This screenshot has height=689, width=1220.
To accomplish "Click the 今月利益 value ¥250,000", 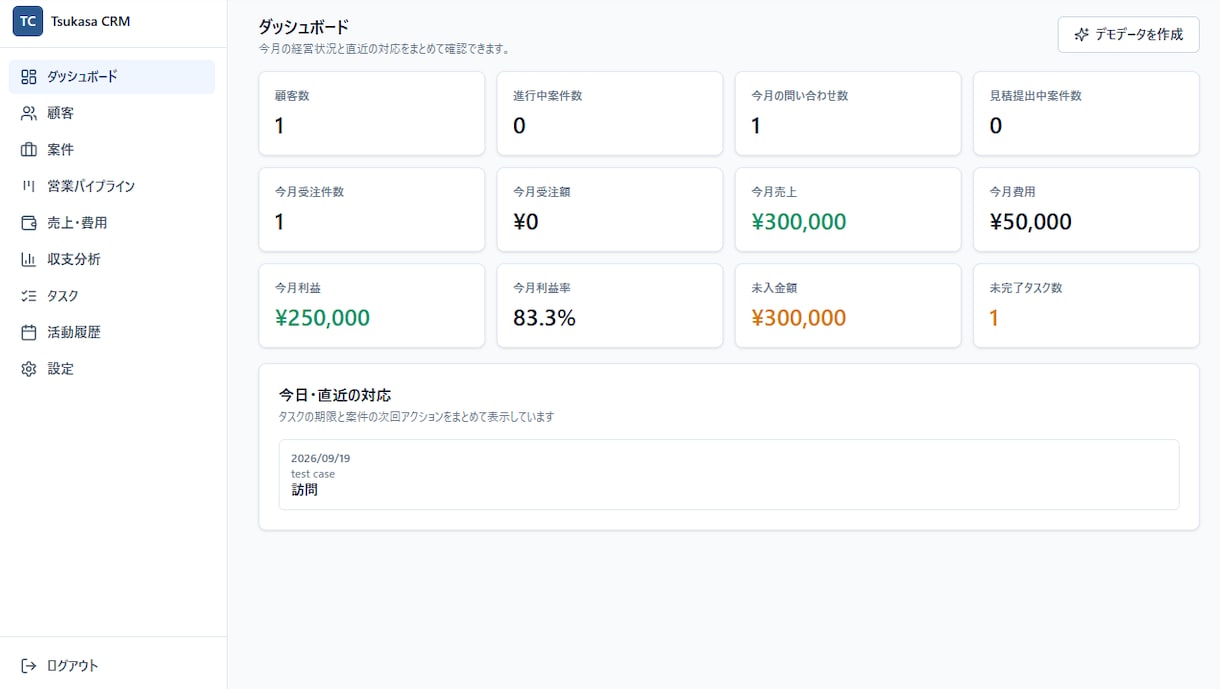I will click(322, 318).
